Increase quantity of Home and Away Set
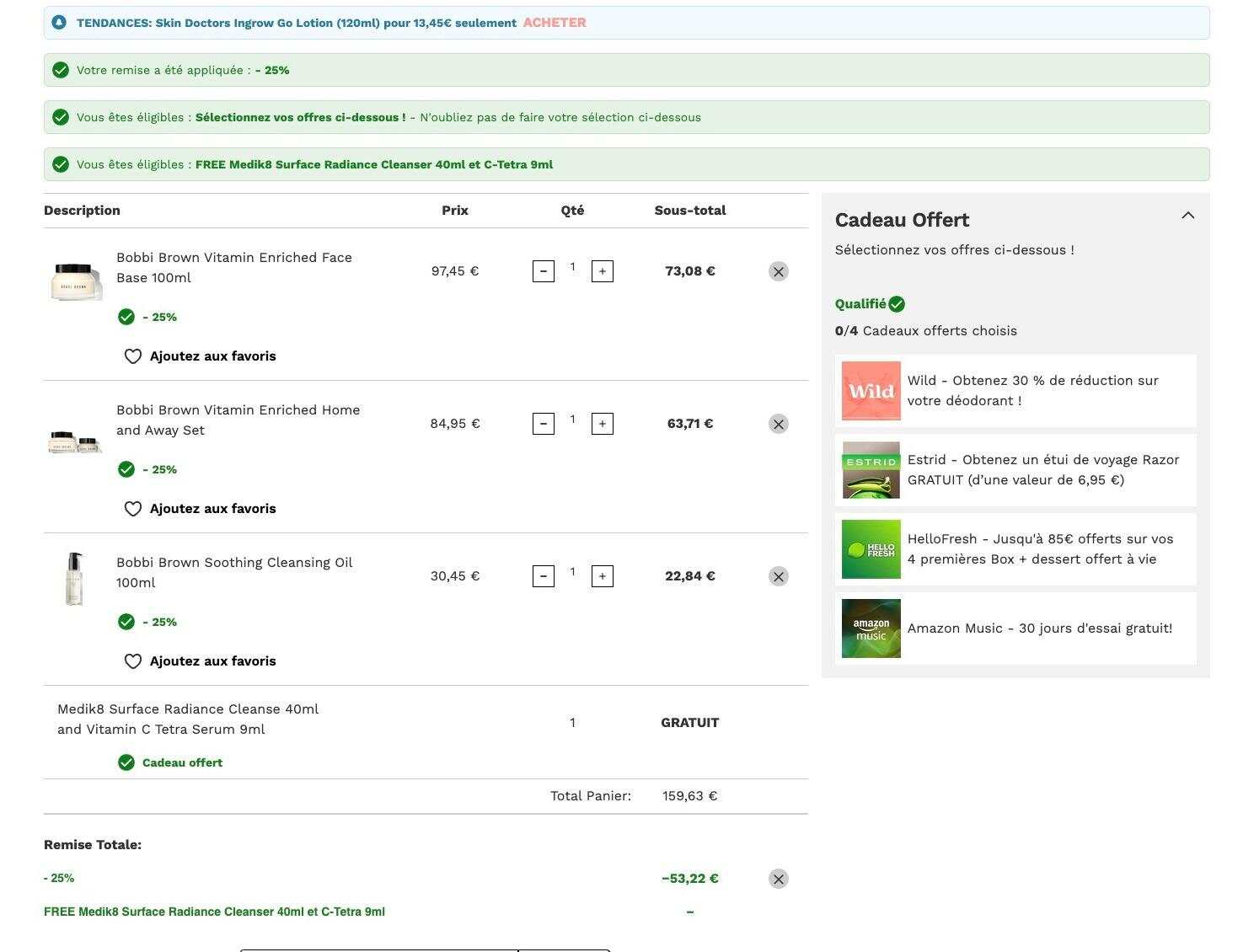The height and width of the screenshot is (952, 1254). pyautogui.click(x=602, y=424)
